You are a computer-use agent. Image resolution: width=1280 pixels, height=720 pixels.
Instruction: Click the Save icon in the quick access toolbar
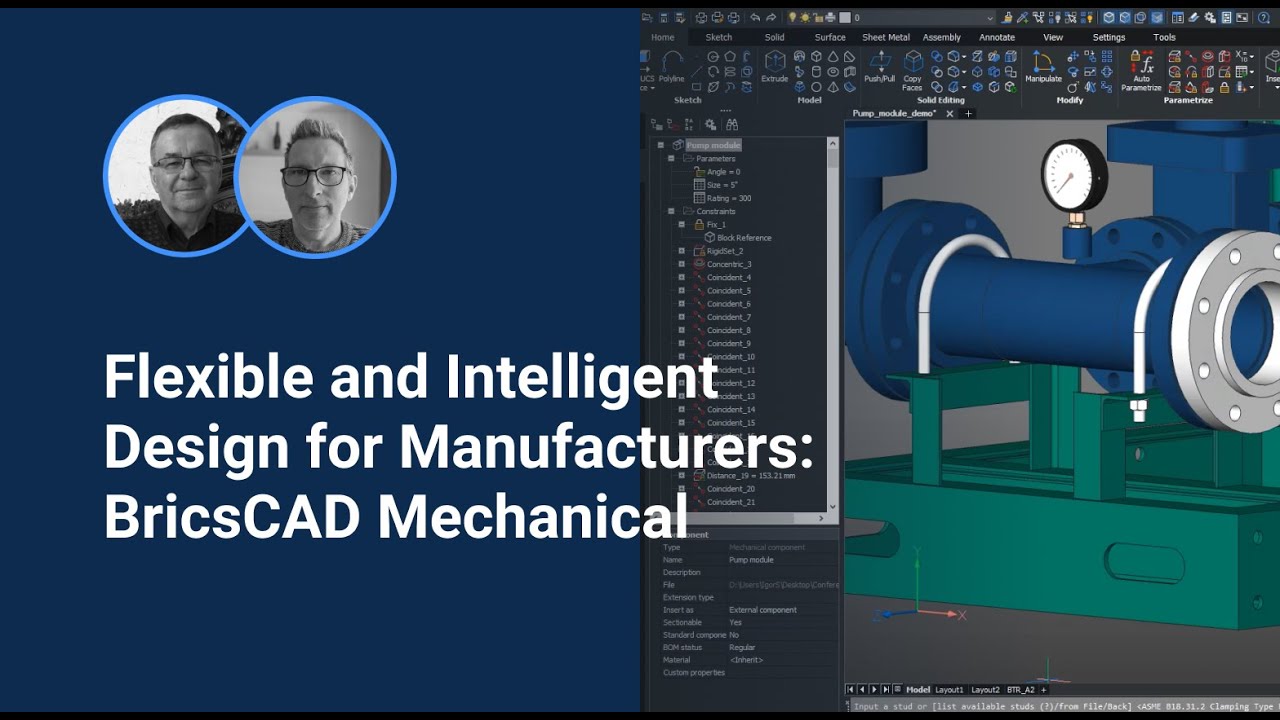[x=664, y=17]
